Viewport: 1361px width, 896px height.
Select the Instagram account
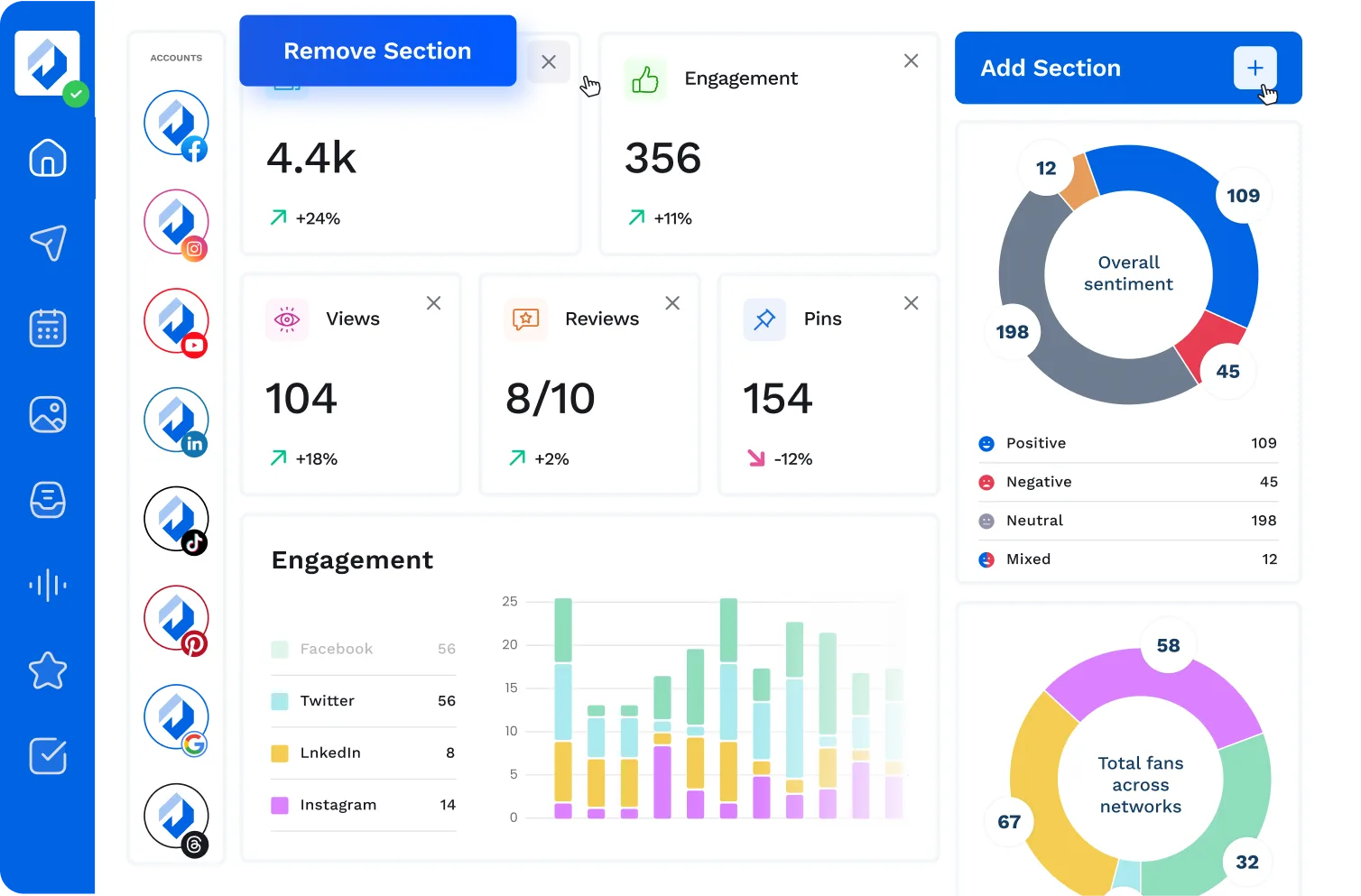(x=176, y=222)
